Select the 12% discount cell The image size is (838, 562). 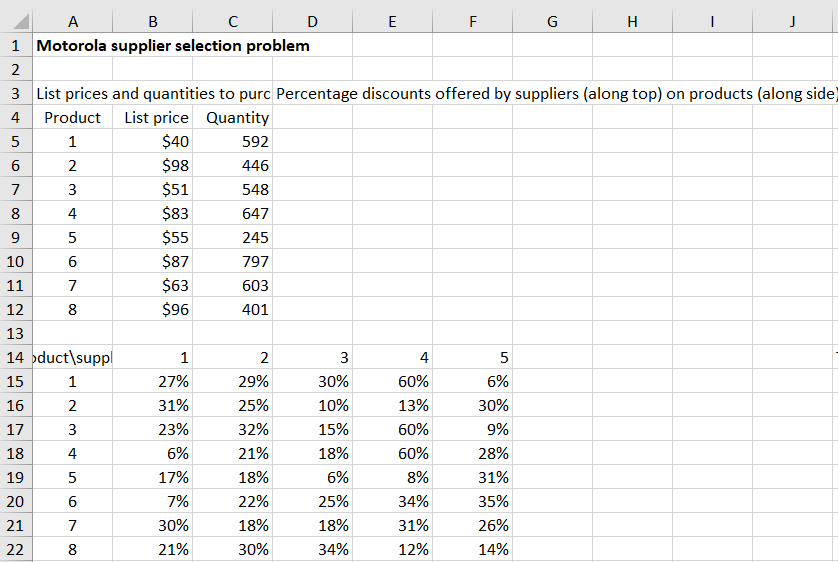point(392,549)
